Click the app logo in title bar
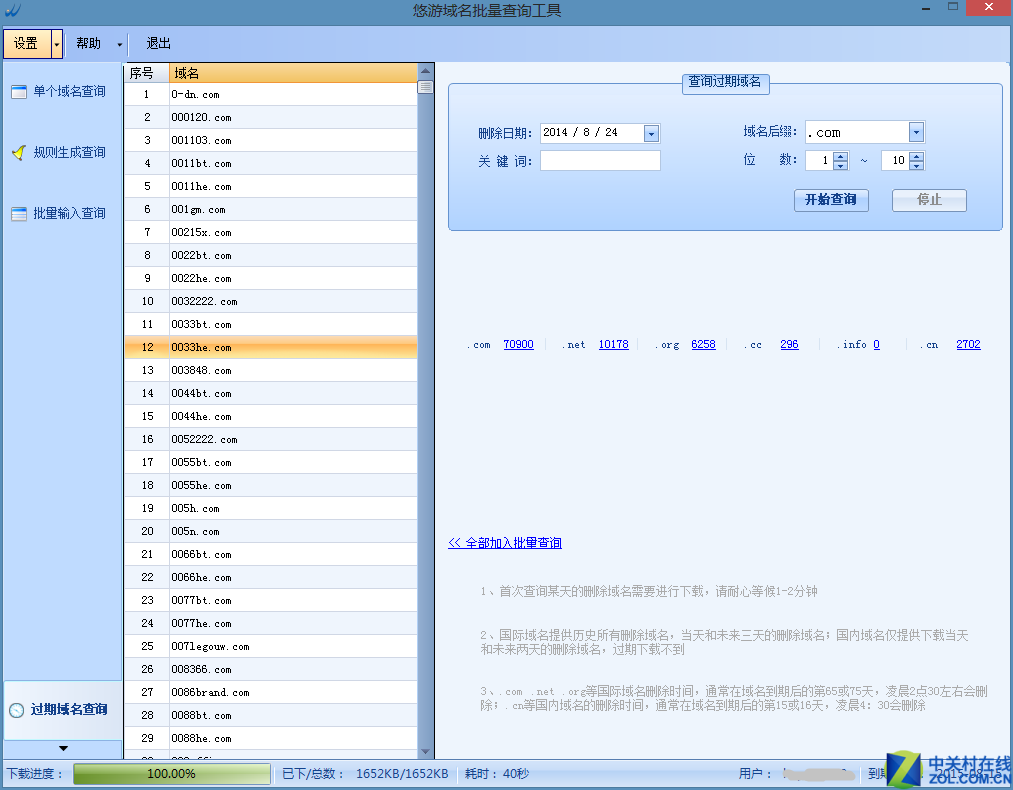Viewport: 1013px width, 790px height. pos(12,10)
